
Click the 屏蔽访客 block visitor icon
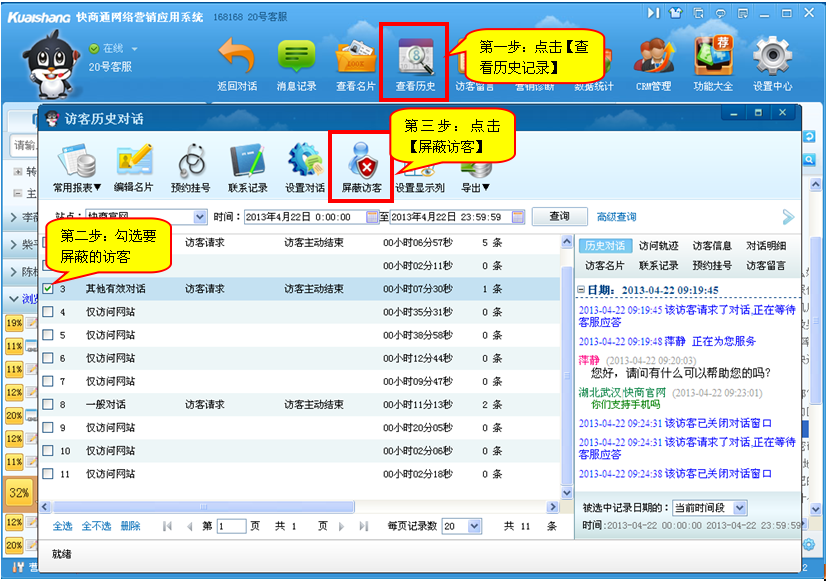[x=361, y=162]
